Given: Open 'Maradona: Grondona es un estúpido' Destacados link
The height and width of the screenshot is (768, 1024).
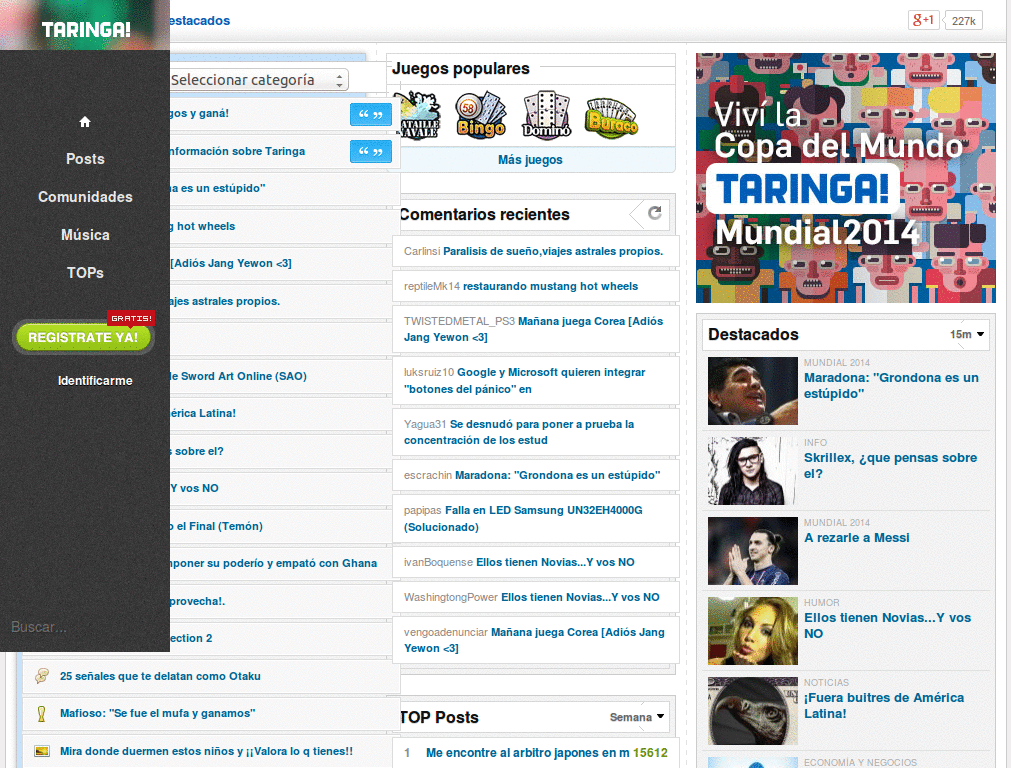Looking at the screenshot, I should pos(891,385).
